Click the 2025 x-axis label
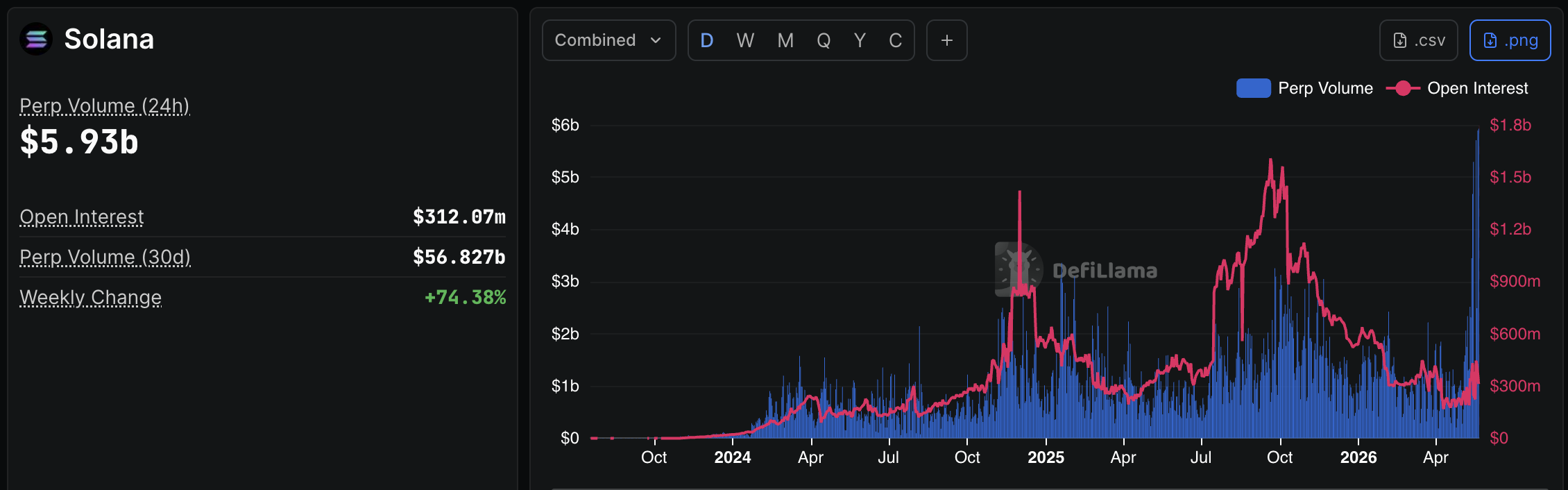This screenshot has height=490, width=1568. coord(1046,457)
